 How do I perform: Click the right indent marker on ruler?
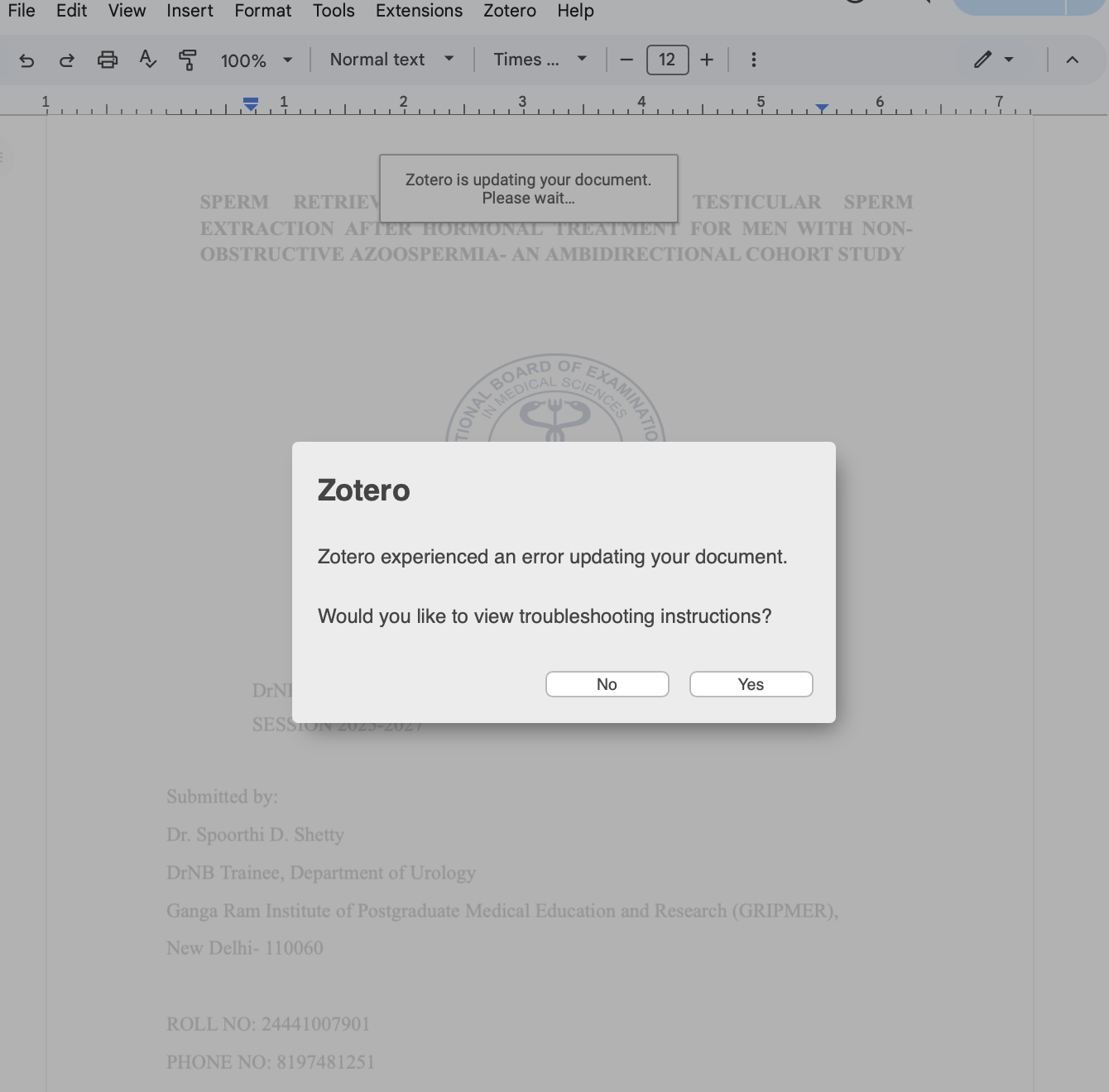click(x=822, y=108)
